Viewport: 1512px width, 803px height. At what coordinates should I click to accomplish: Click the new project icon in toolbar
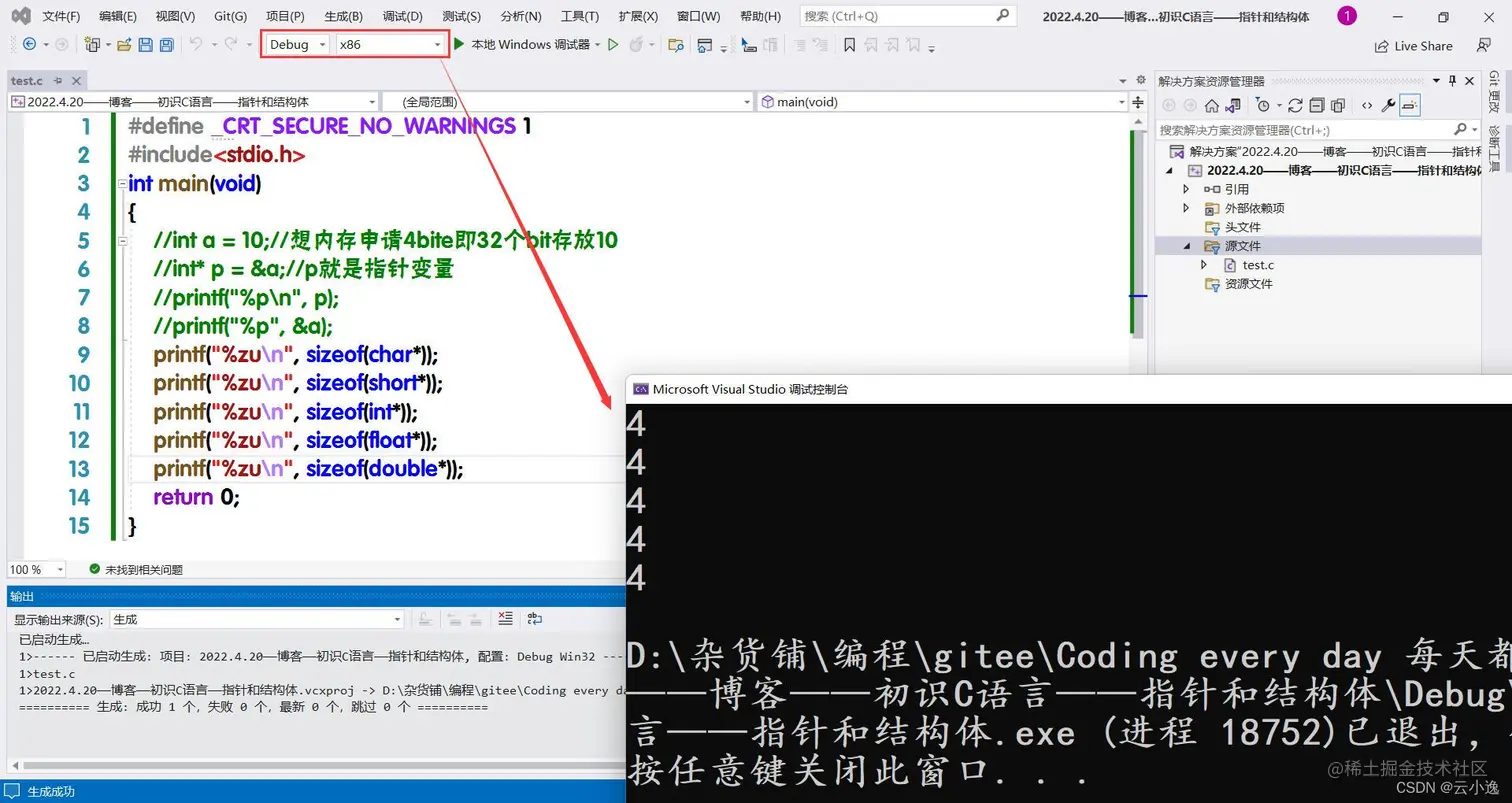point(92,45)
